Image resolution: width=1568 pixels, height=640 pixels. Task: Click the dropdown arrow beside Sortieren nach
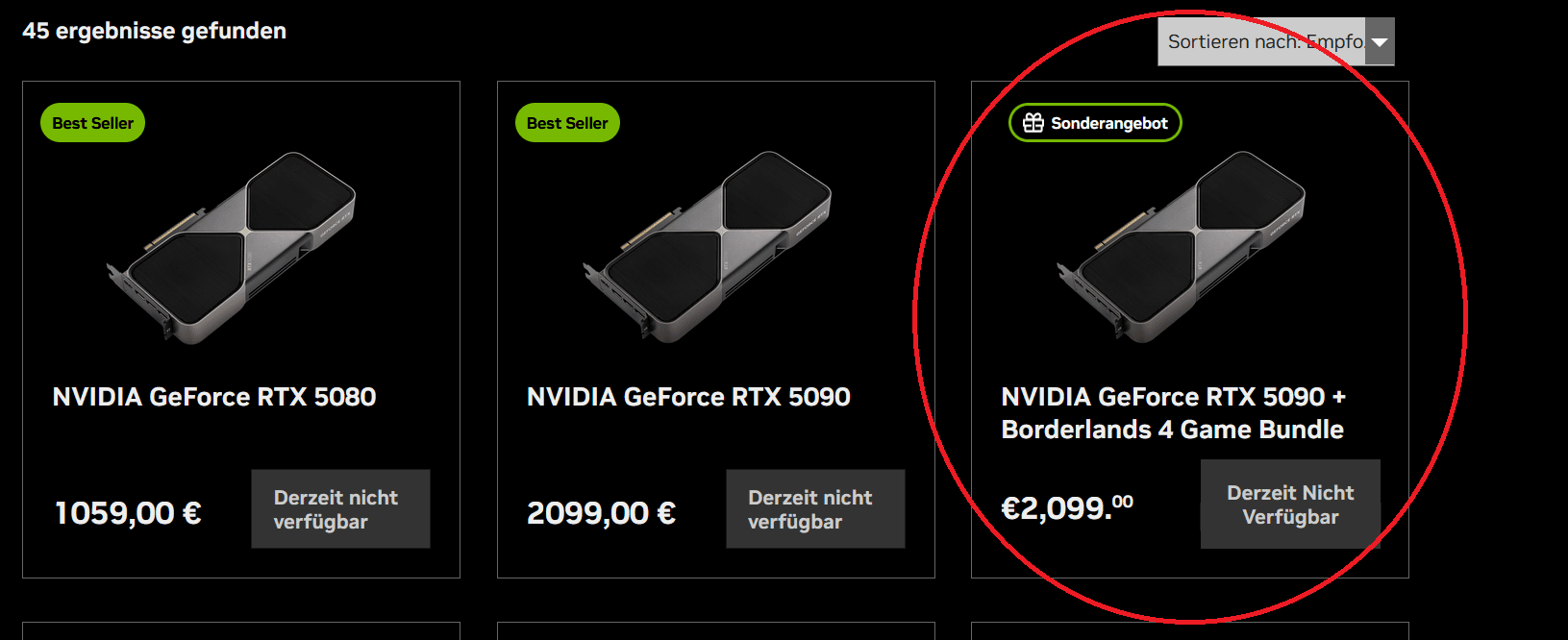tap(1380, 42)
